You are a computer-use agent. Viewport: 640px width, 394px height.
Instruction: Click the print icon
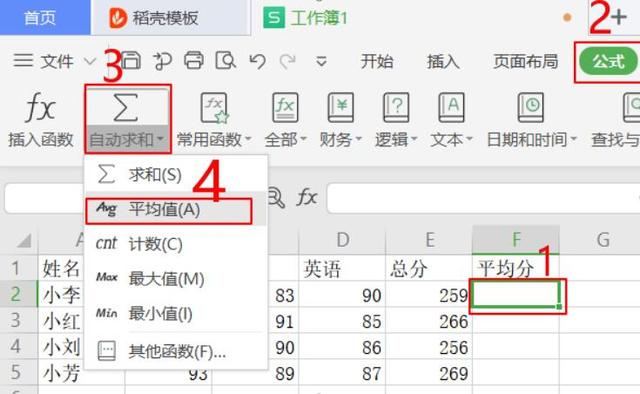(193, 61)
